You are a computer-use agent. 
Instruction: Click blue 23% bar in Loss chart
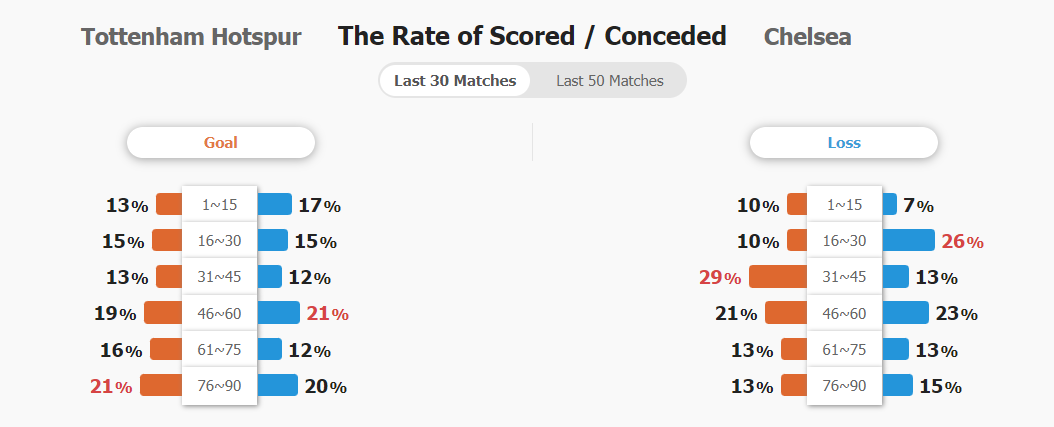click(905, 313)
